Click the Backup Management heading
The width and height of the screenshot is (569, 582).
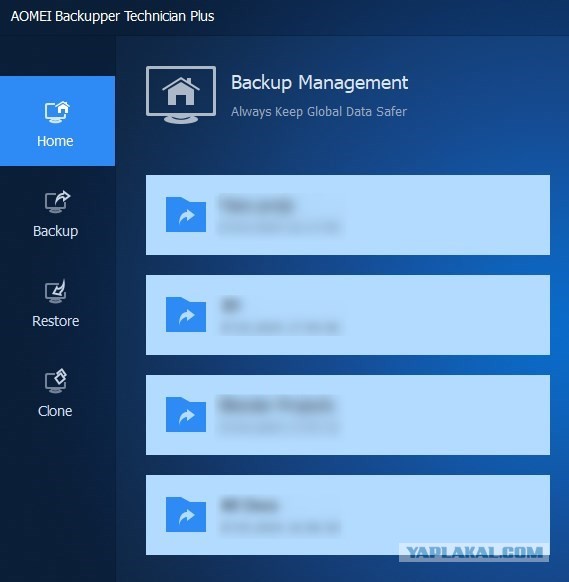point(320,83)
